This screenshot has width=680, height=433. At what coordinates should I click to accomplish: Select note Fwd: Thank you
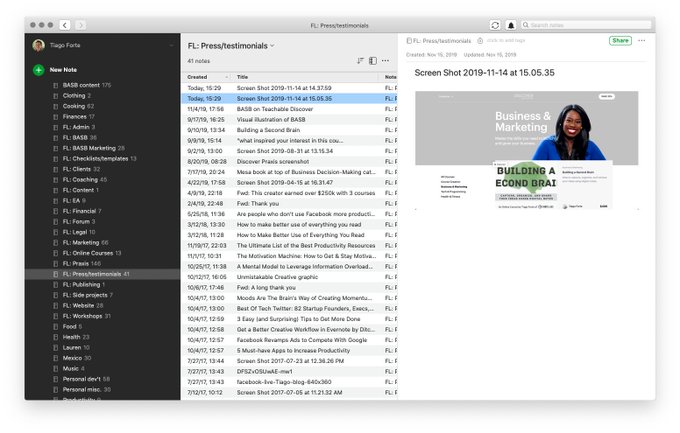point(289,203)
